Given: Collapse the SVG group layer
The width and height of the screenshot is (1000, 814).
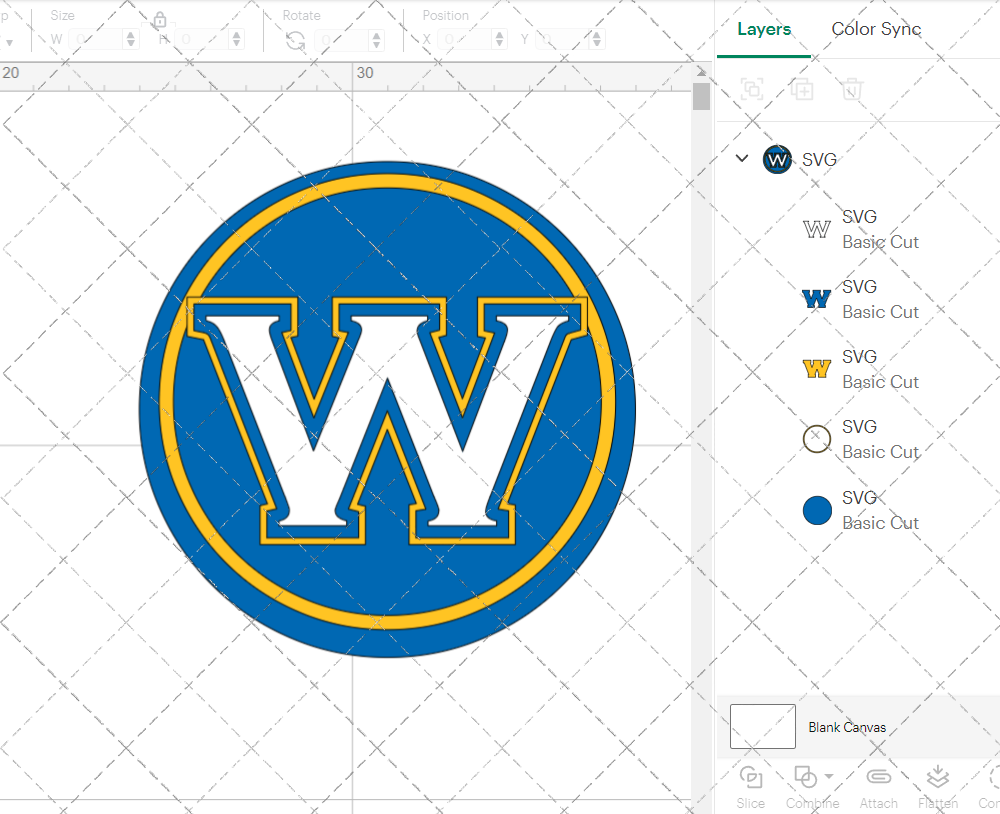Looking at the screenshot, I should pos(742,158).
